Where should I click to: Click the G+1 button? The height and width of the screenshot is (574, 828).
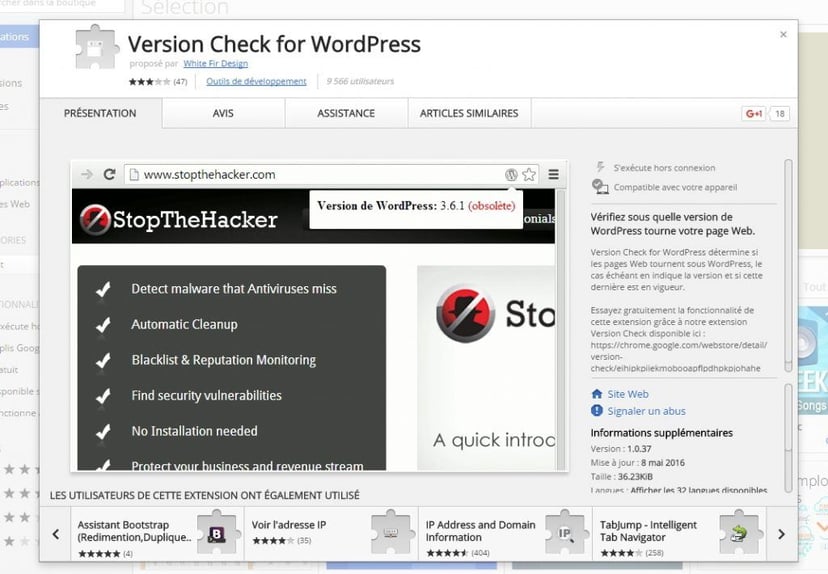click(754, 114)
